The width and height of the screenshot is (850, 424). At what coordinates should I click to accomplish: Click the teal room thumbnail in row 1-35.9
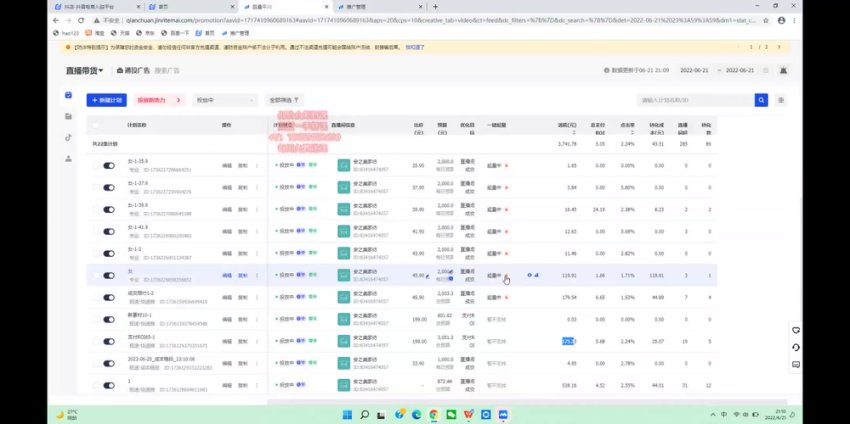click(344, 165)
